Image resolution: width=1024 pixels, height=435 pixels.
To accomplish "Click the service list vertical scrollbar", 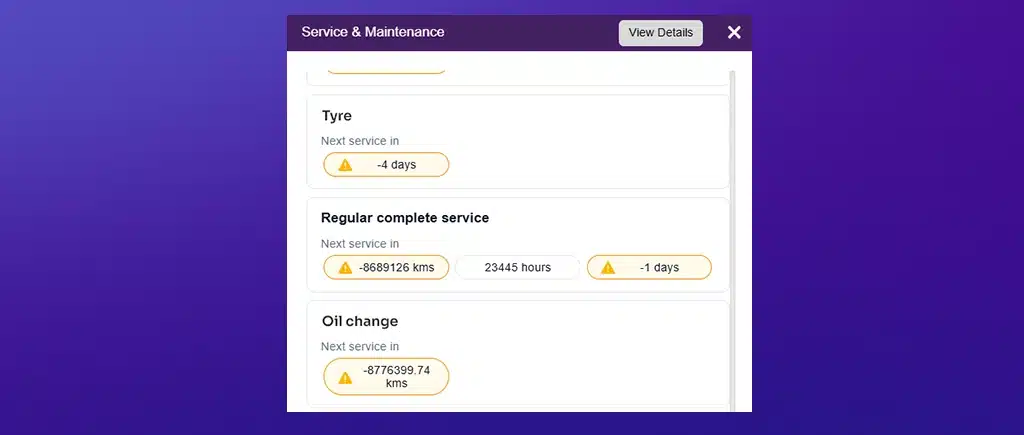I will 733,240.
